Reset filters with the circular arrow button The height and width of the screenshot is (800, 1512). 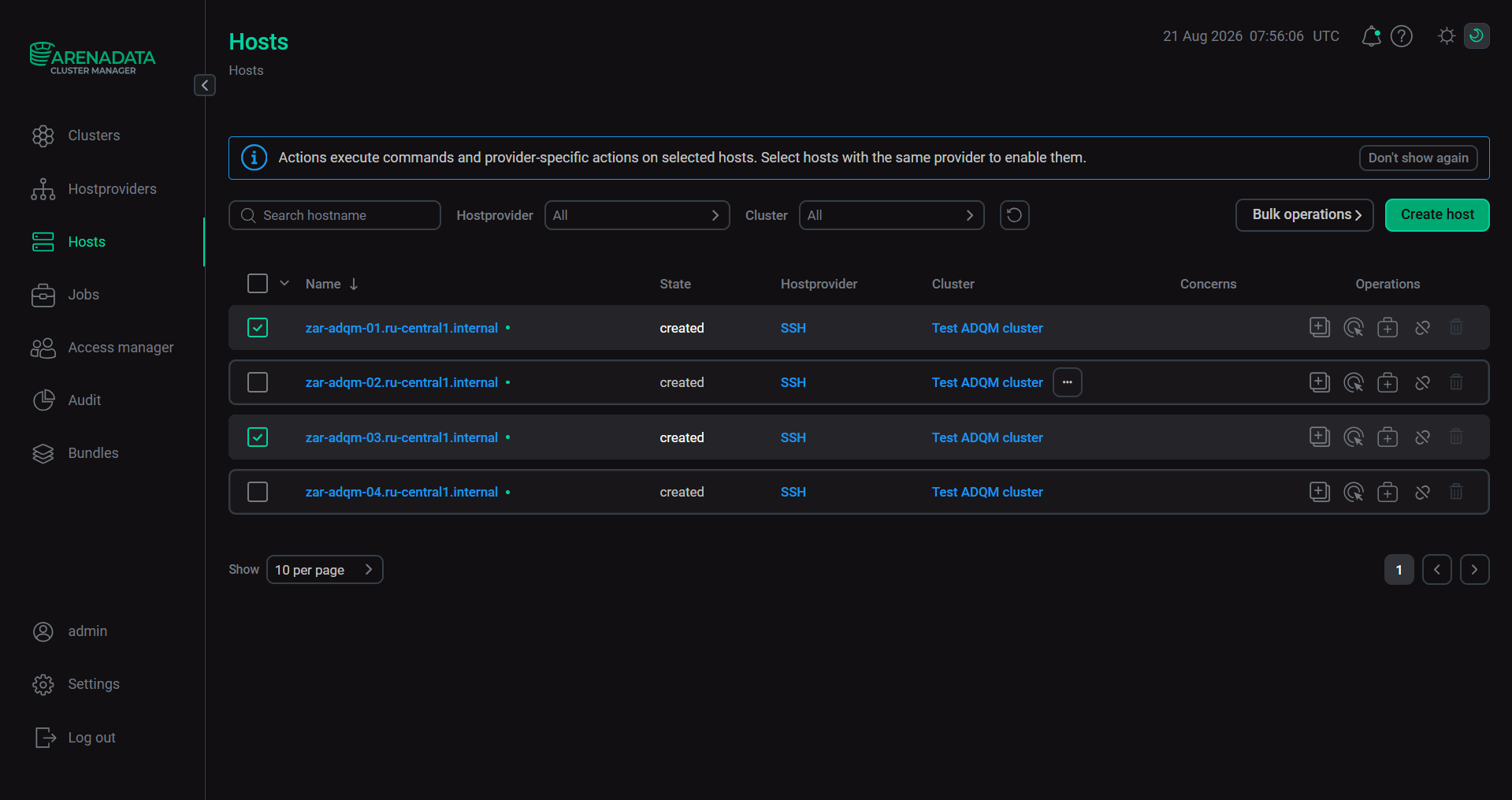coord(1015,215)
